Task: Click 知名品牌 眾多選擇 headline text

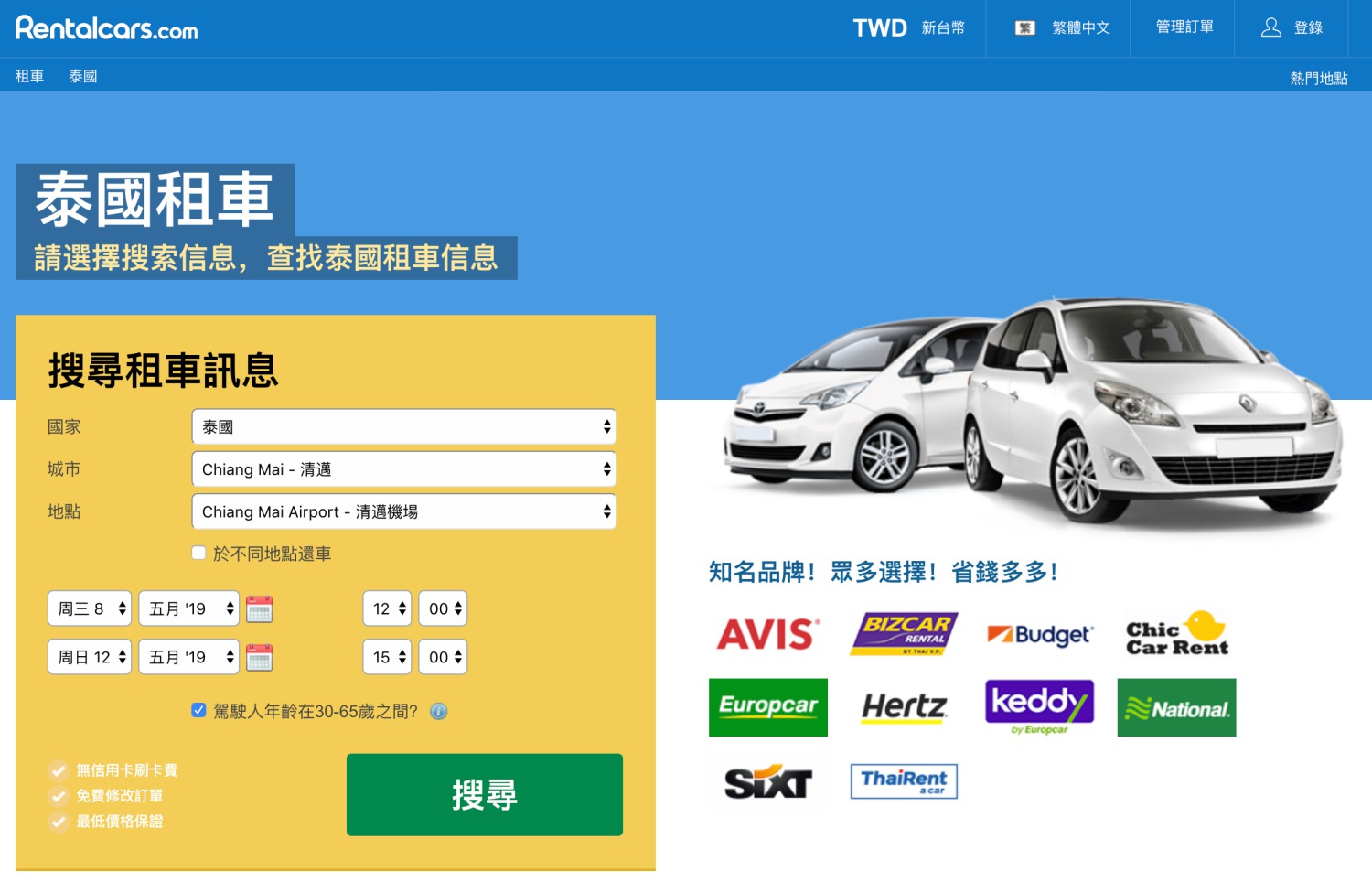Action: point(884,572)
